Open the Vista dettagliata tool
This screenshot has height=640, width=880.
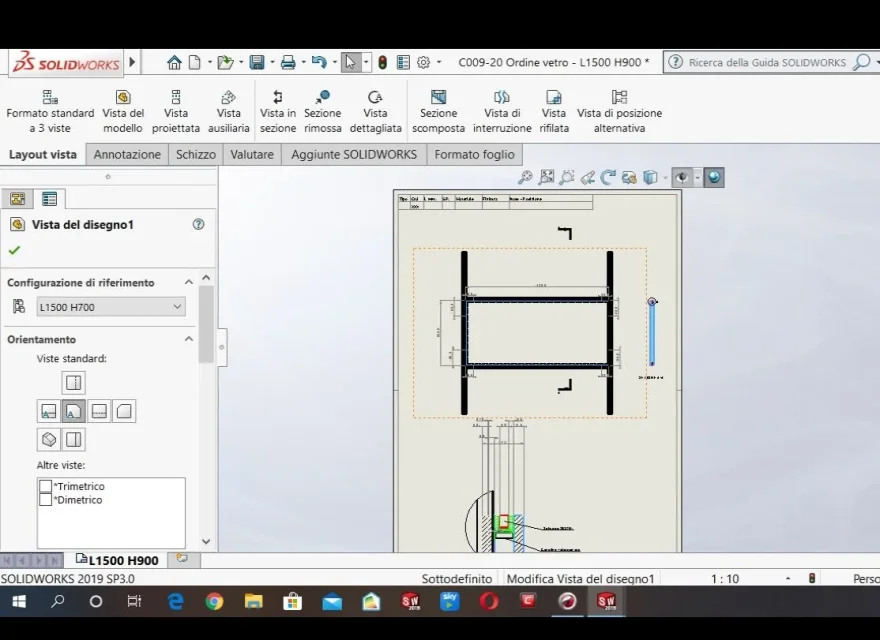(x=375, y=111)
